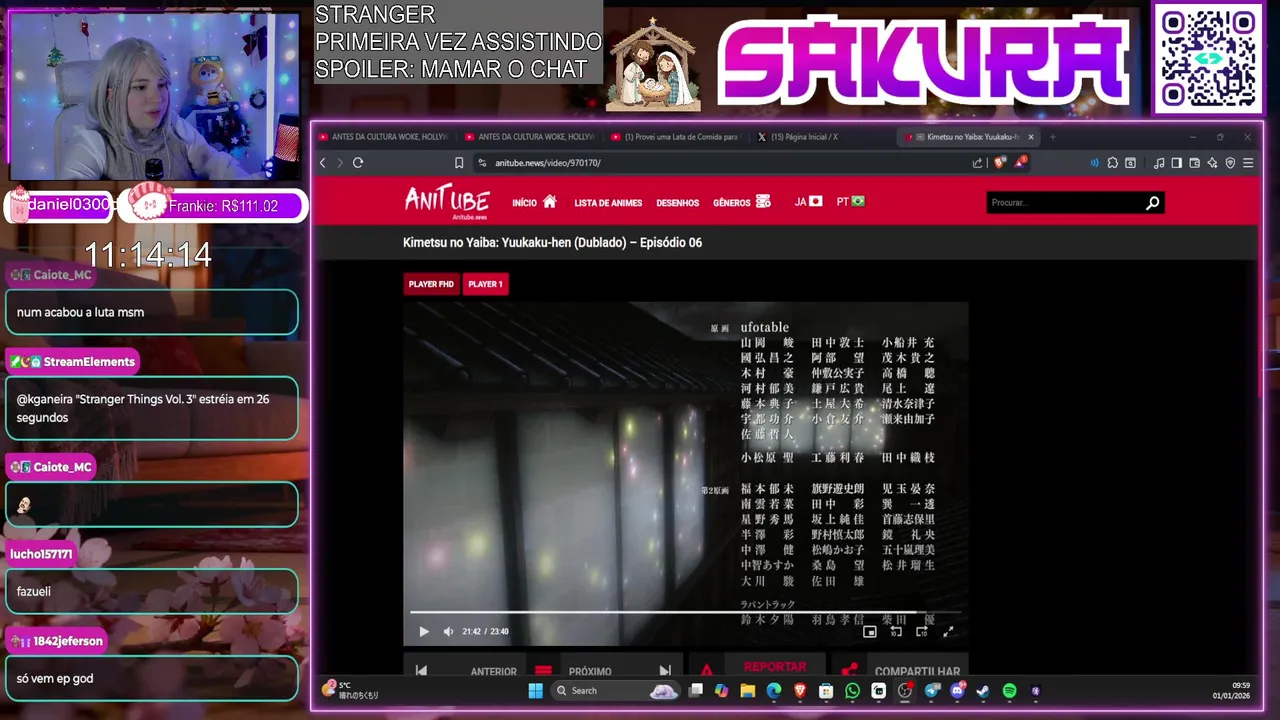Click the AniTube logo
Screen dimensions: 1280x720
pos(447,201)
